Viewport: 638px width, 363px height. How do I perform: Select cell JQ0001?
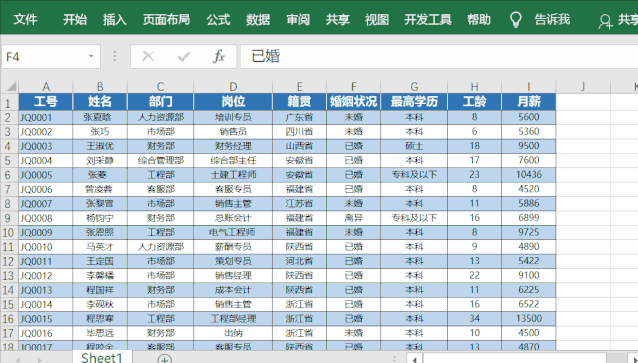tap(46, 118)
